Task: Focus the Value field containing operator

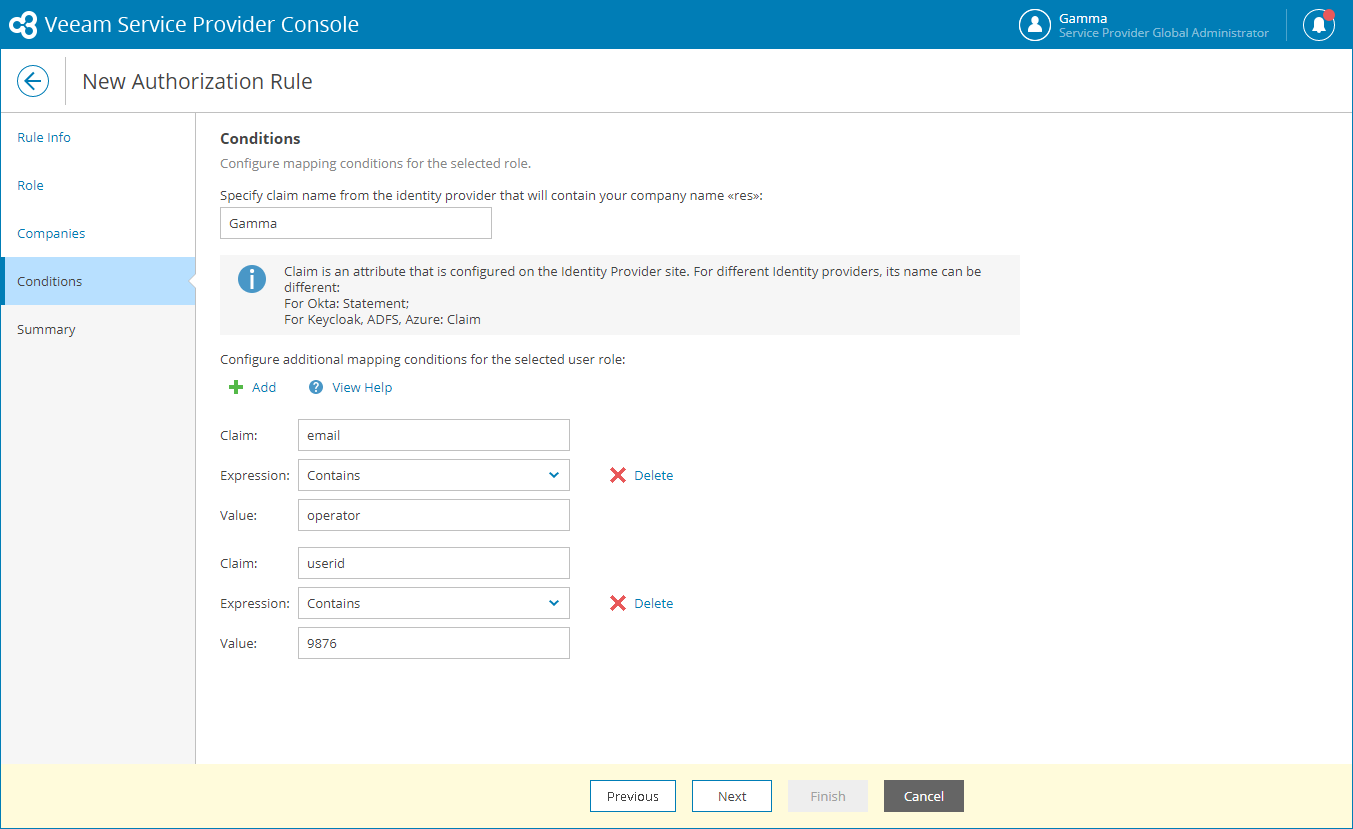Action: tap(433, 515)
